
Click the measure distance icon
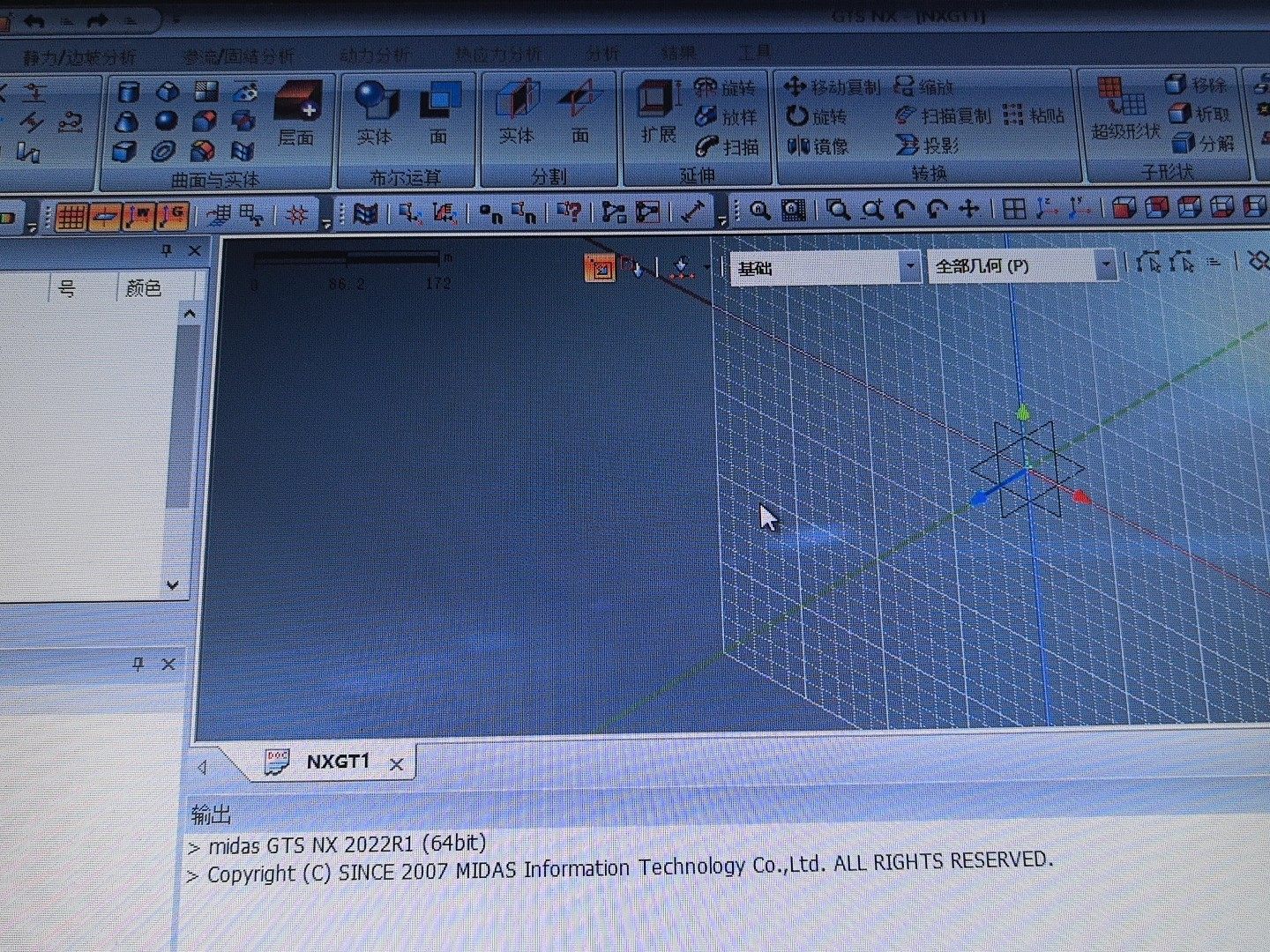pos(694,212)
